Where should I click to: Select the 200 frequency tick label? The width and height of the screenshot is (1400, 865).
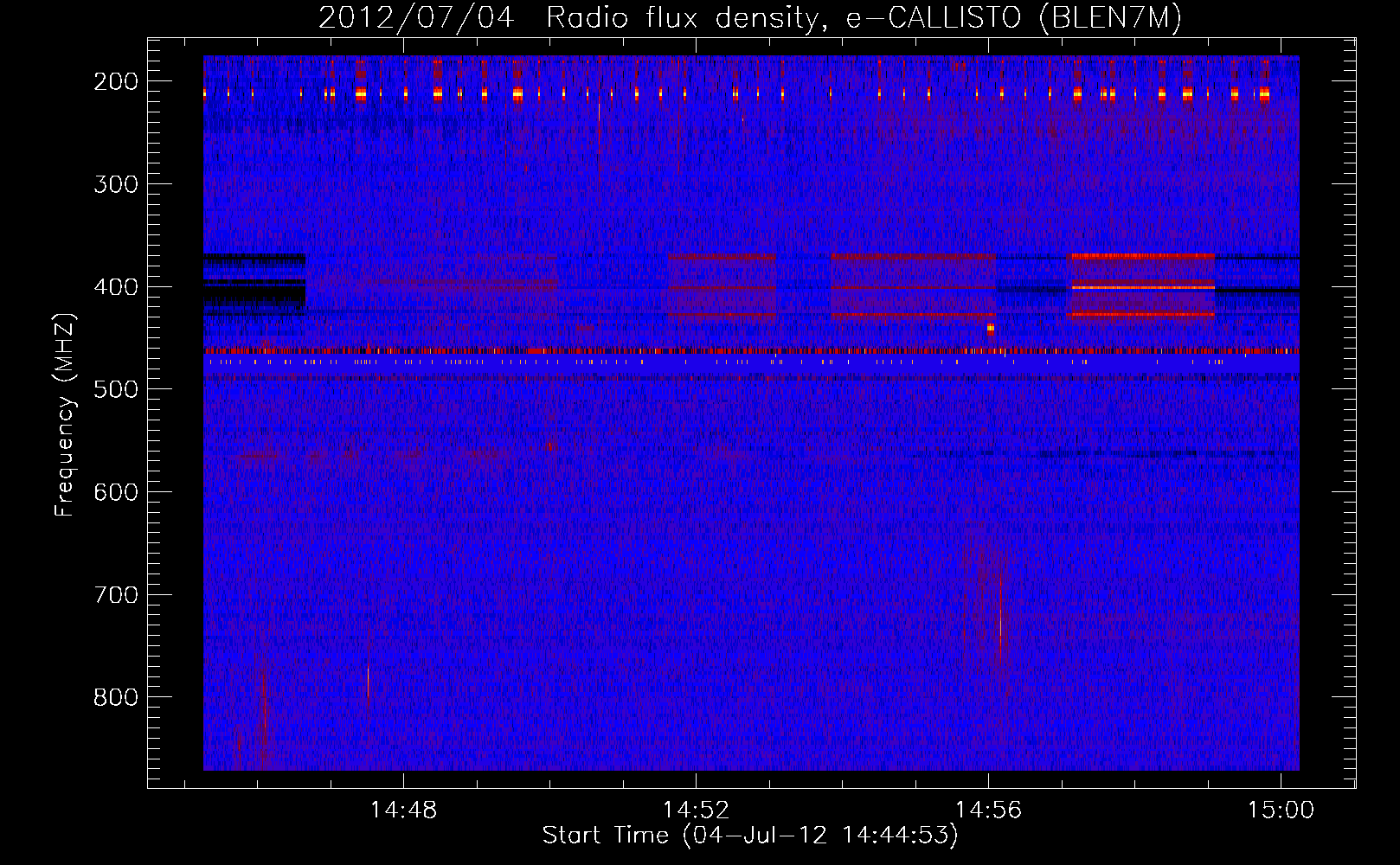(115, 81)
